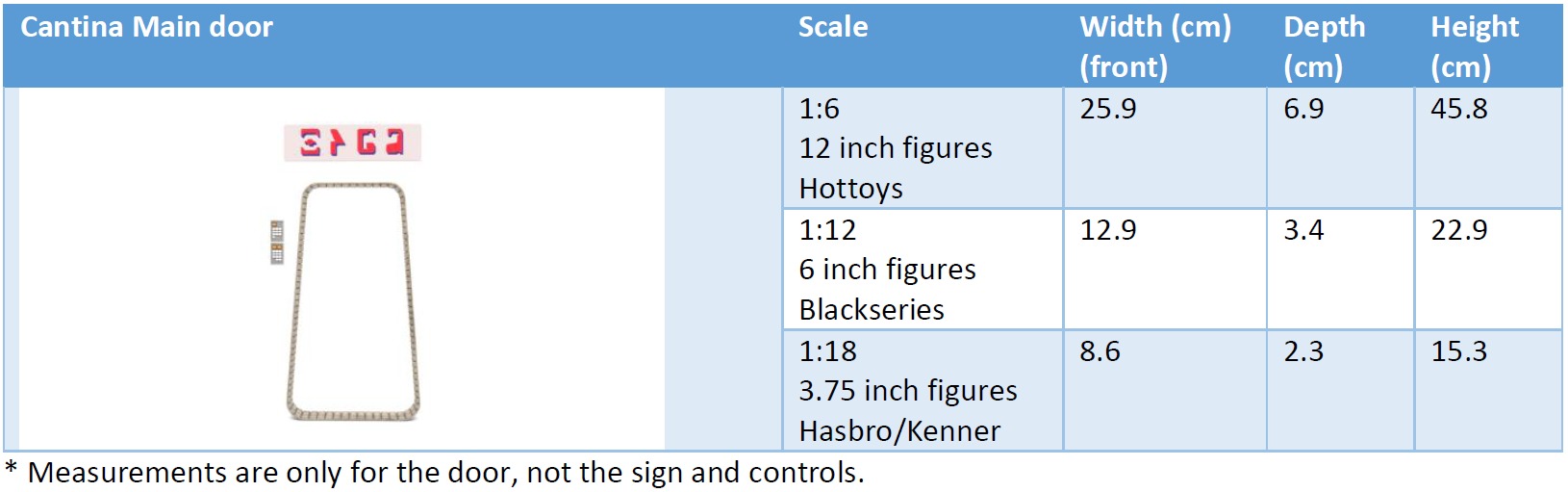
Task: Click the measurements footnote text
Action: (x=435, y=473)
